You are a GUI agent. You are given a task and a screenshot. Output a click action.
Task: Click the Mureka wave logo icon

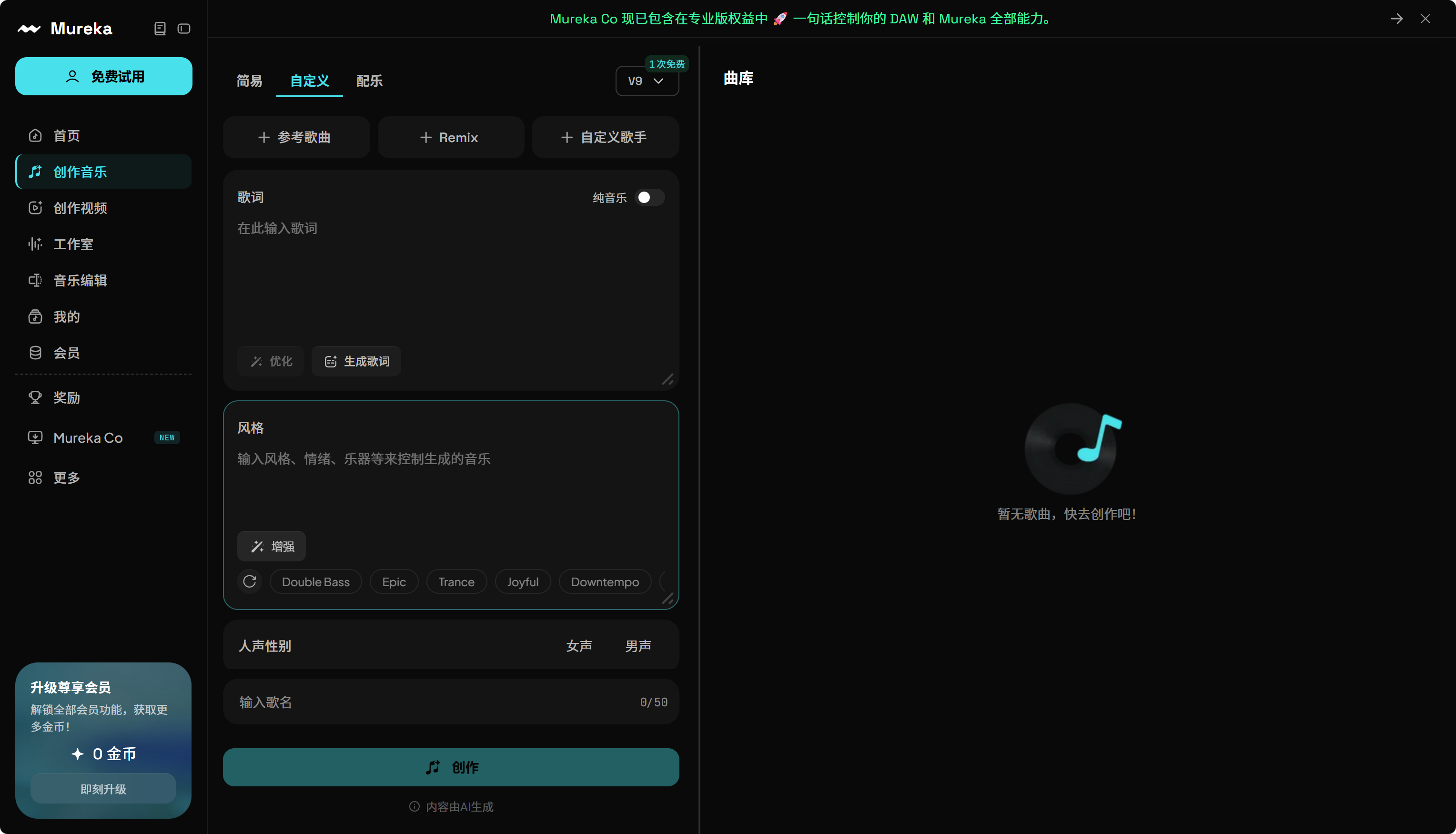pos(29,29)
